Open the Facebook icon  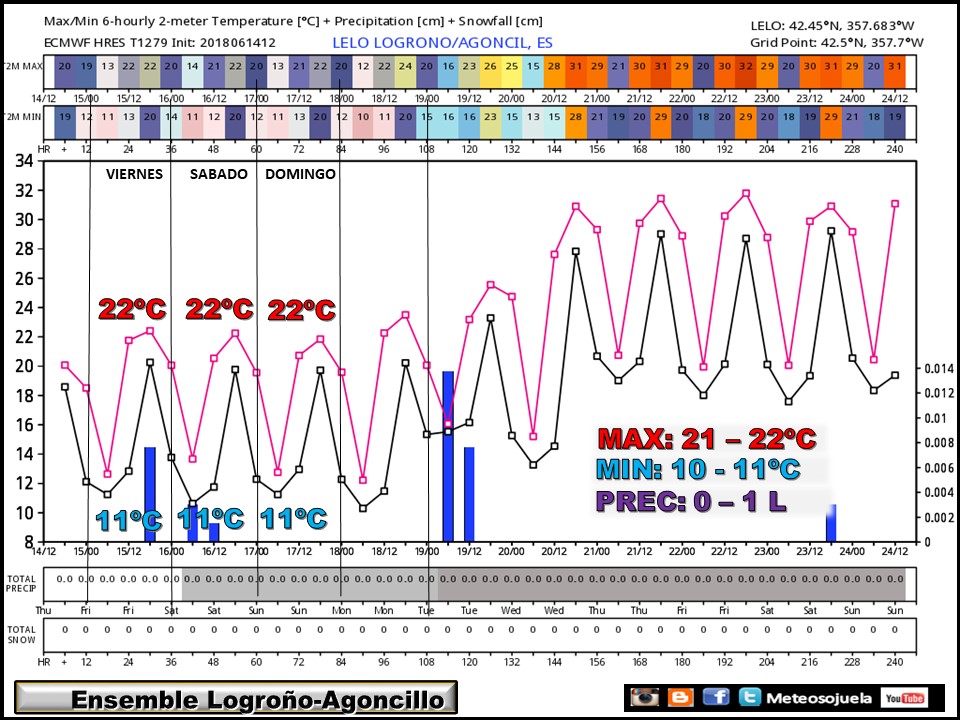click(x=716, y=697)
